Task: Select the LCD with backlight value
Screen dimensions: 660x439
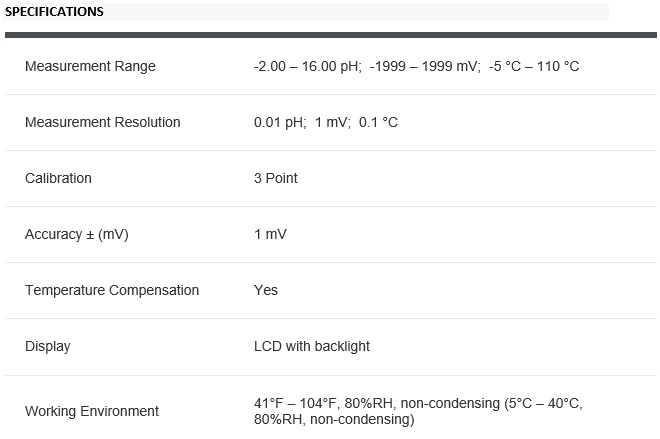Action: 312,346
